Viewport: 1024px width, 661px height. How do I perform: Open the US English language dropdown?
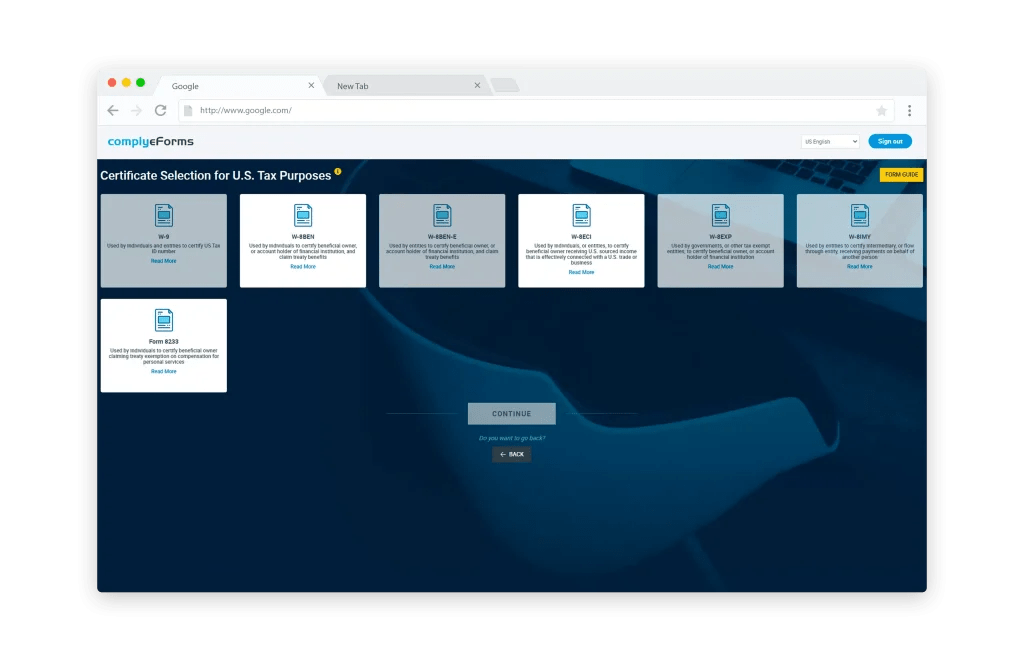point(830,141)
